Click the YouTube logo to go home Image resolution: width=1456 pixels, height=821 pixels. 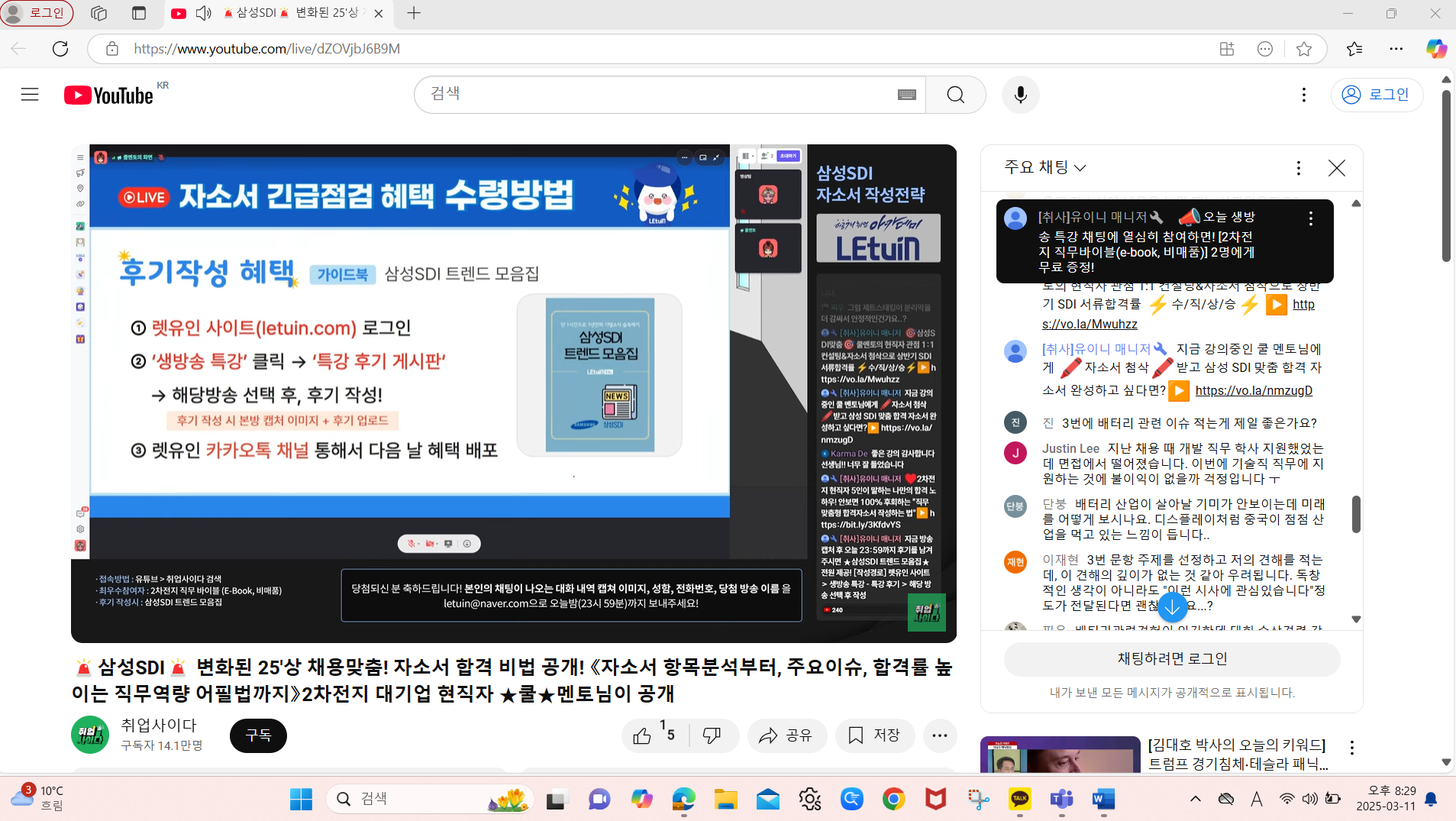click(x=108, y=95)
